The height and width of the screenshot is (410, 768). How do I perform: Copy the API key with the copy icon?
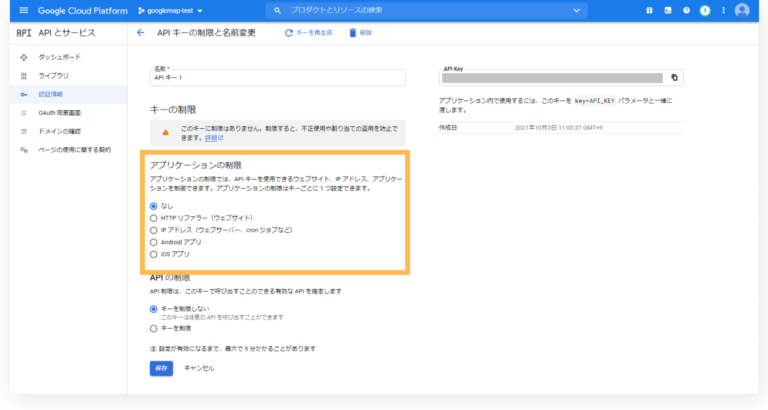674,77
